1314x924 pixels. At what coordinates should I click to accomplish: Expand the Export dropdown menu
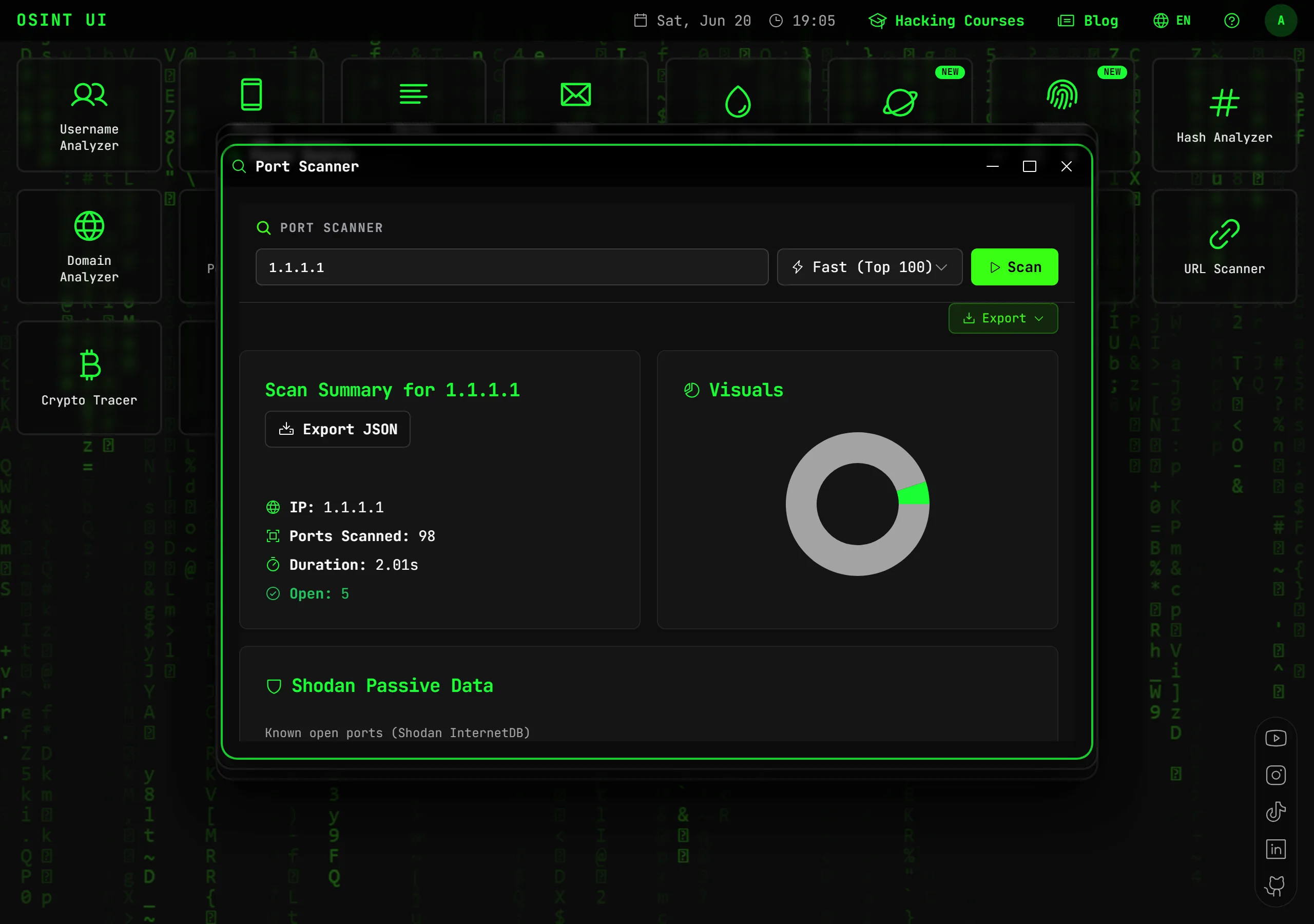(x=1002, y=318)
